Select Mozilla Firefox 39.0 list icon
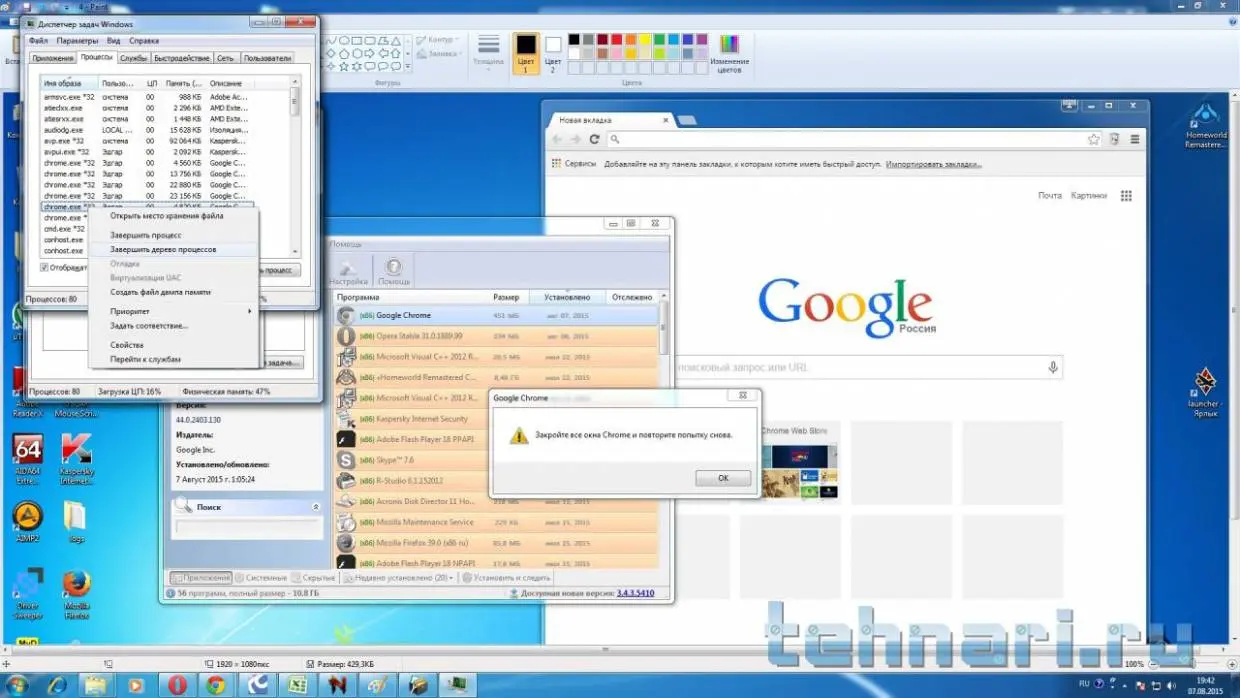Viewport: 1240px width, 698px height. pos(346,543)
